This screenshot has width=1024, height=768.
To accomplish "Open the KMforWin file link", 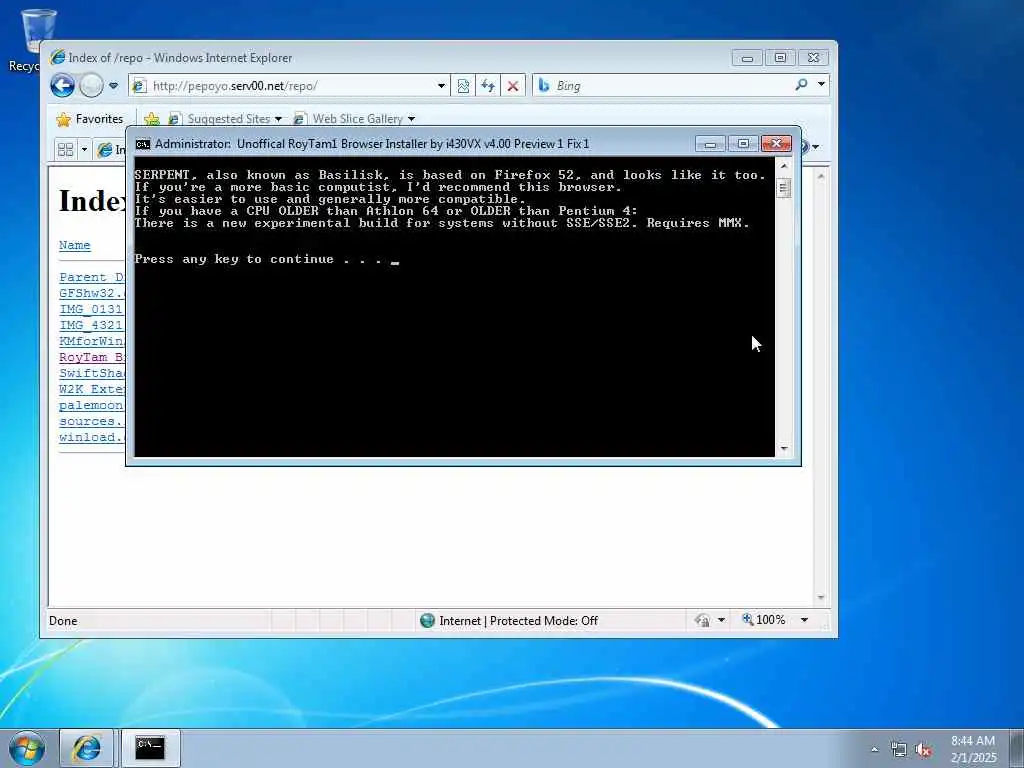I will click(x=91, y=341).
